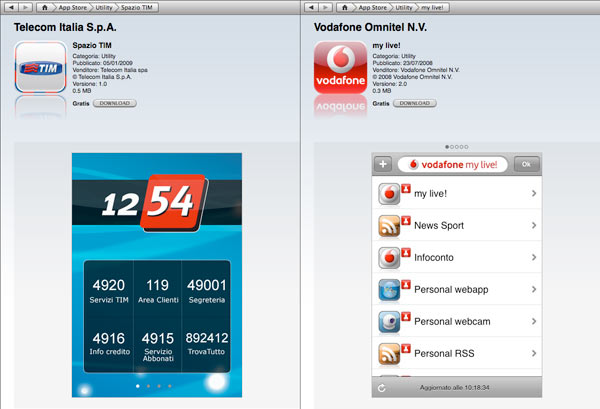This screenshot has height=409, width=600.
Task: Click 'Aggiornato alle 10:18:34' status text
Action: [455, 388]
